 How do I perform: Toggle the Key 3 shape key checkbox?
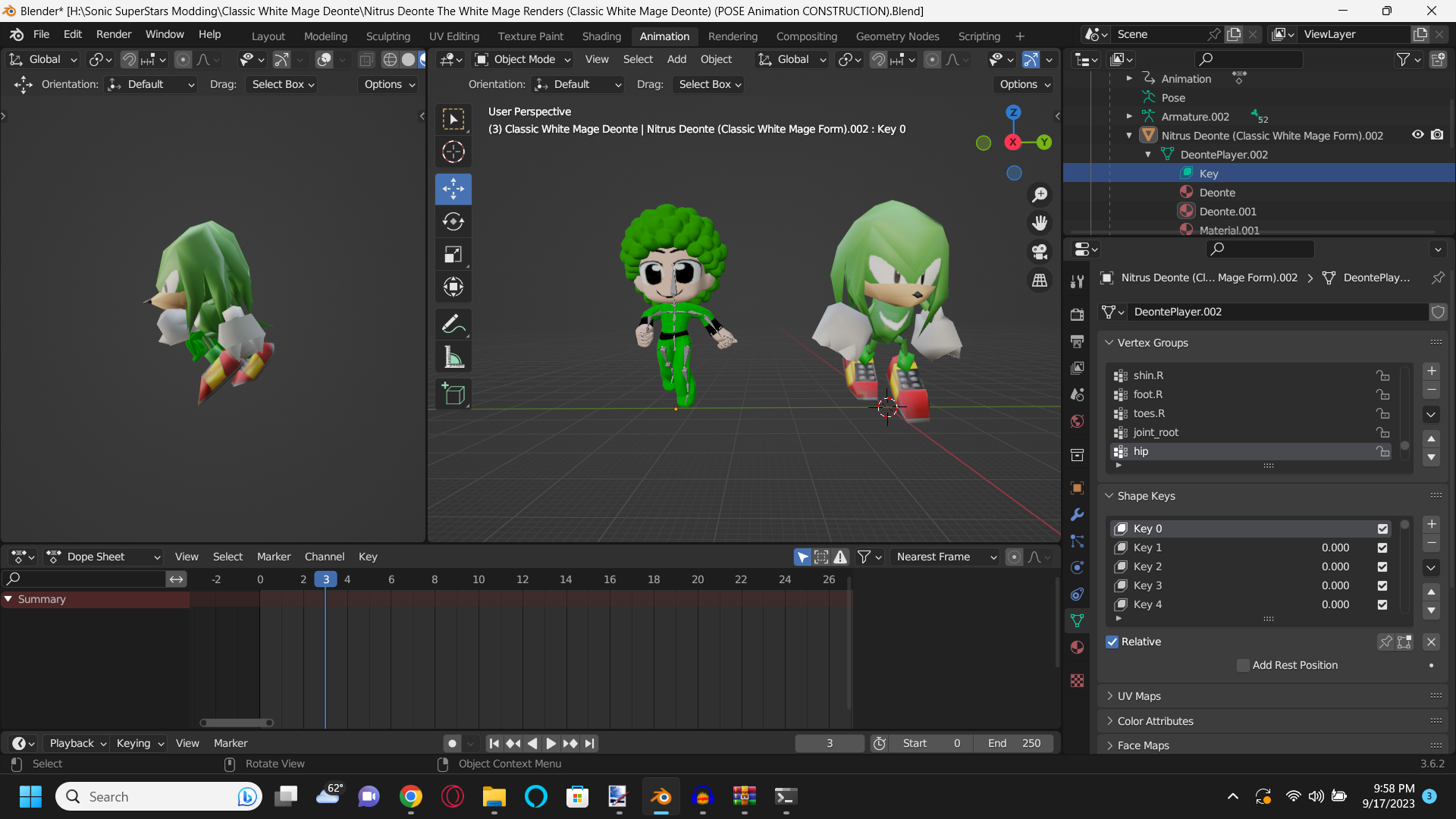click(1382, 585)
